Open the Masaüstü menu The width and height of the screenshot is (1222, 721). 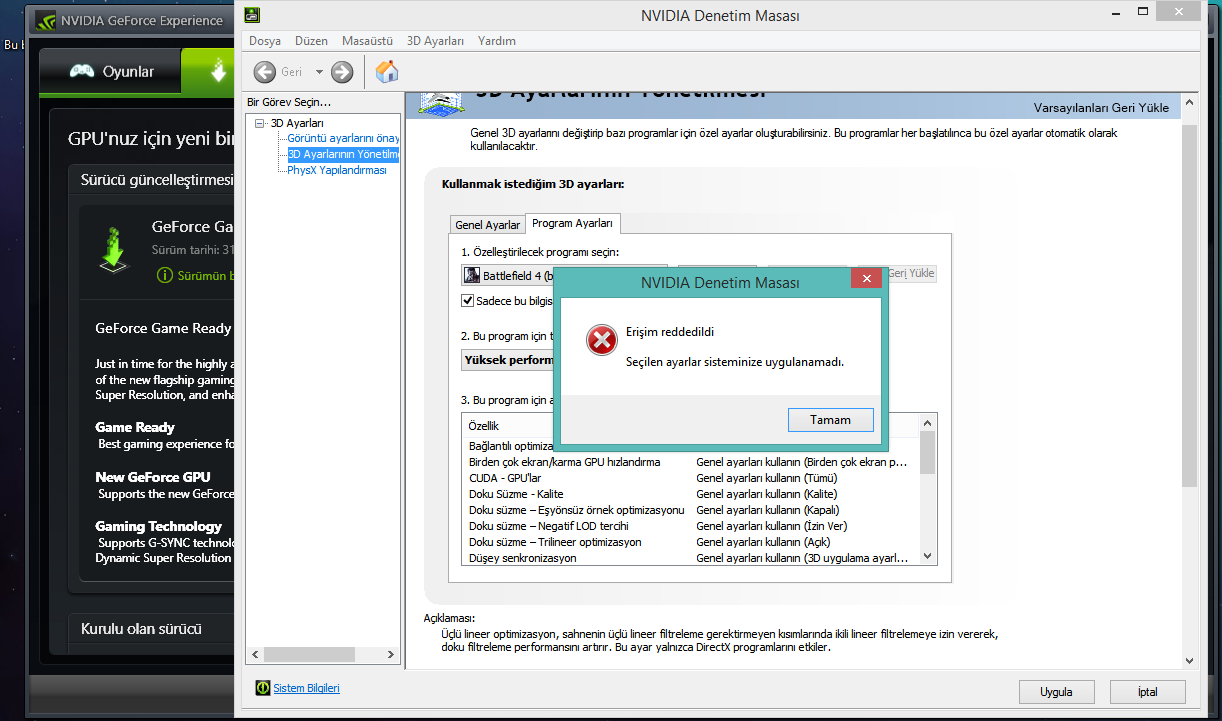(x=367, y=41)
